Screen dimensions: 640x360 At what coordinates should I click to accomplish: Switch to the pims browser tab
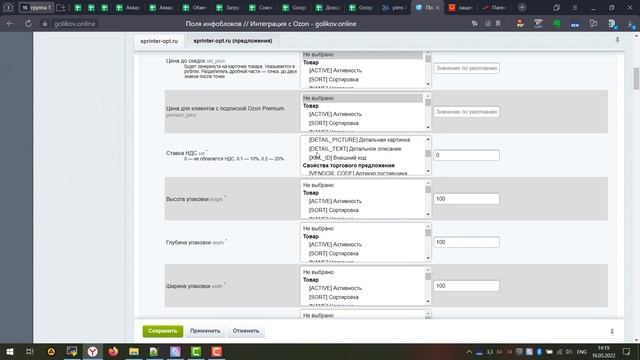394,7
